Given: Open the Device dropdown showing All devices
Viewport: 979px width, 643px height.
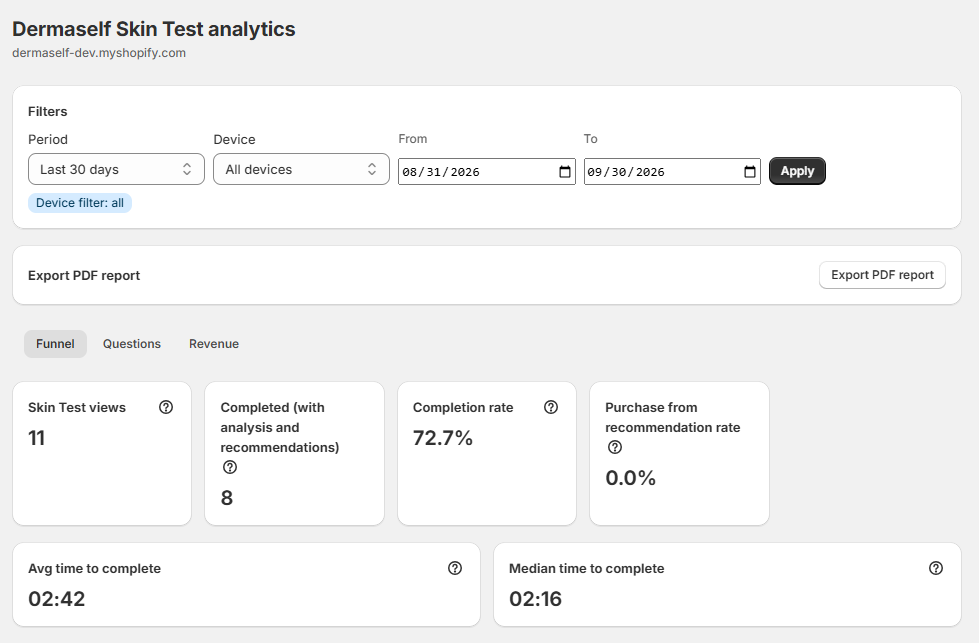Looking at the screenshot, I should pos(302,169).
